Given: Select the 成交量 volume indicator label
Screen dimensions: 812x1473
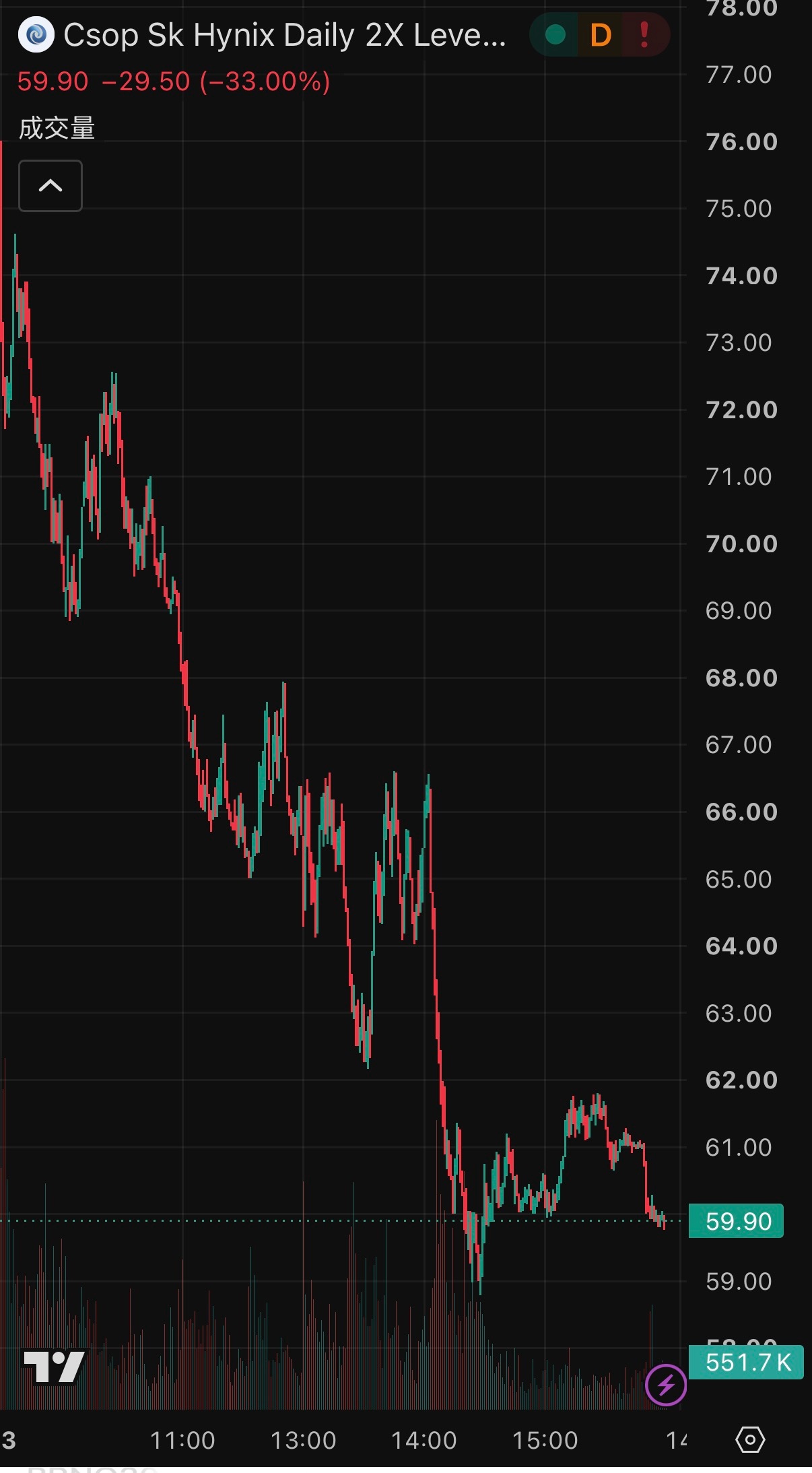Looking at the screenshot, I should click(x=57, y=128).
